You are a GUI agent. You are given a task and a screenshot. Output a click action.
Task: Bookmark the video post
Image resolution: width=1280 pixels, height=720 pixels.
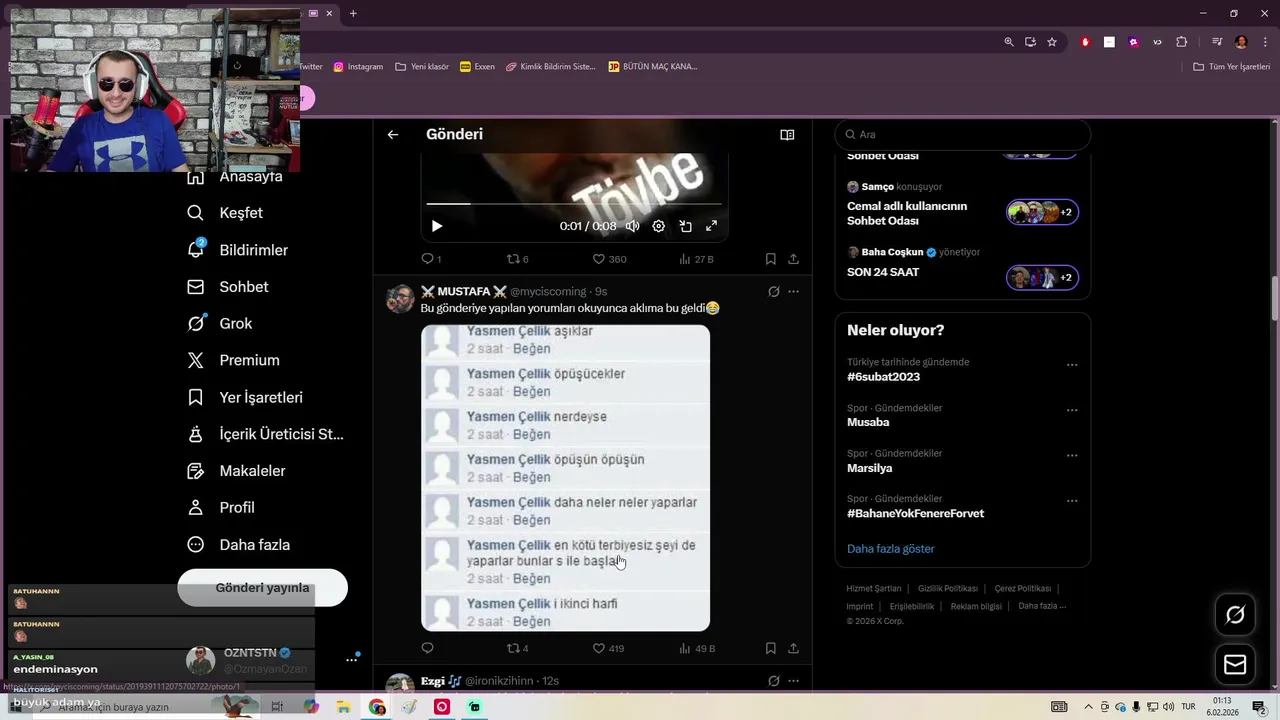coord(770,259)
